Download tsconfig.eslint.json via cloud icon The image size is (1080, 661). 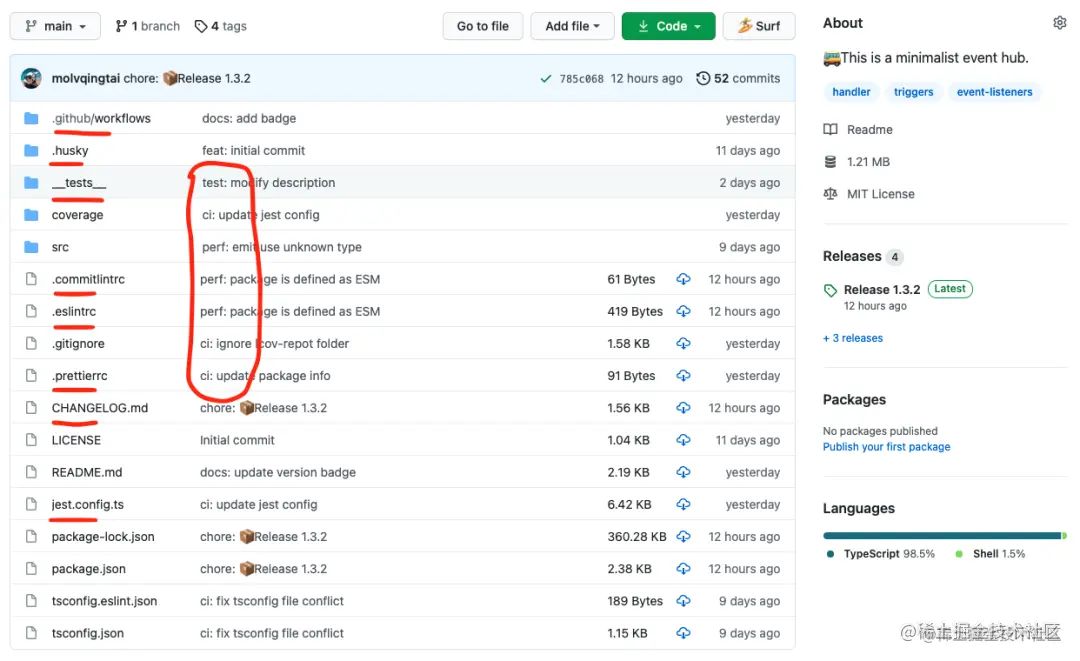(683, 600)
